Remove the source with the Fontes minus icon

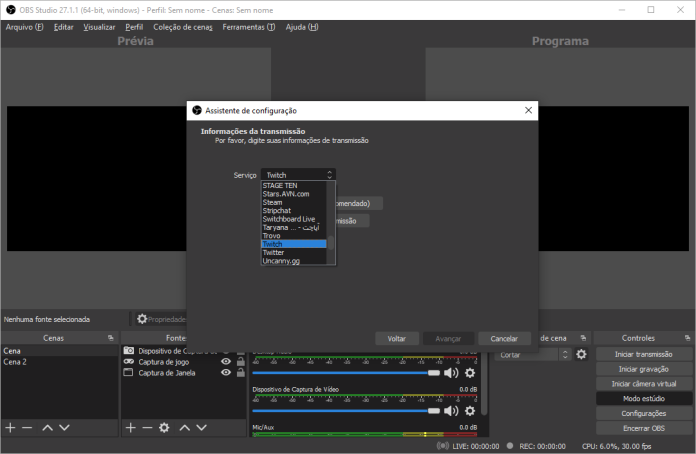coord(147,427)
